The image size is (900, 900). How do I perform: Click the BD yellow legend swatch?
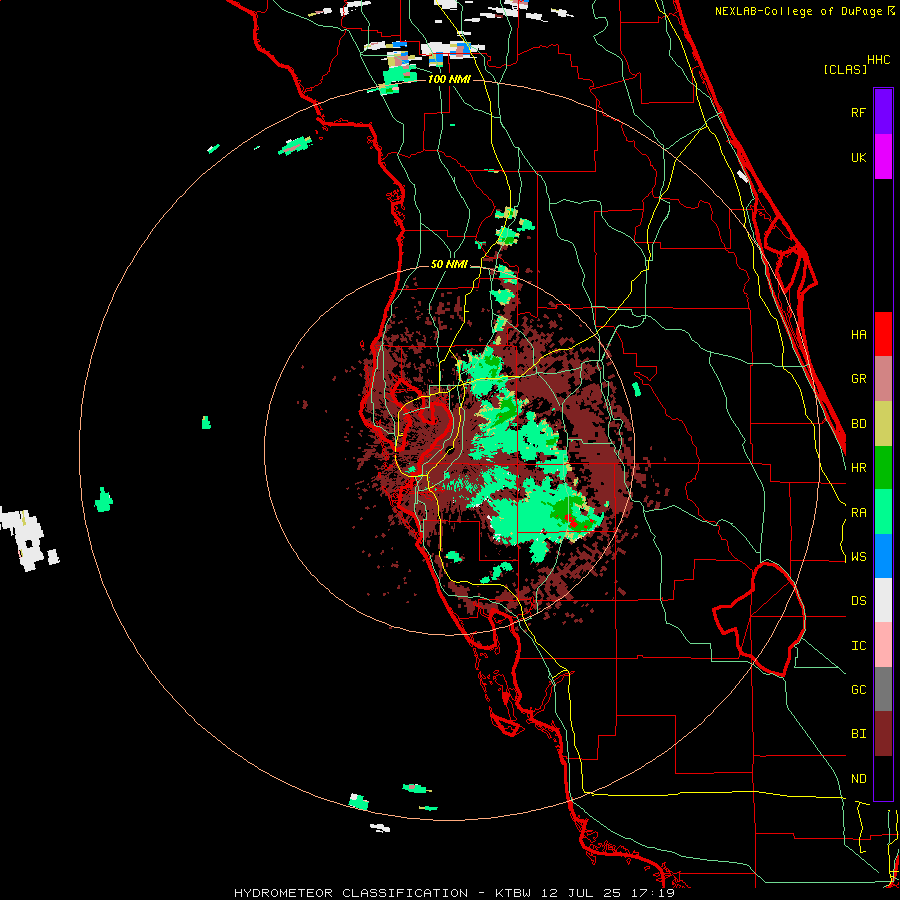[x=883, y=424]
